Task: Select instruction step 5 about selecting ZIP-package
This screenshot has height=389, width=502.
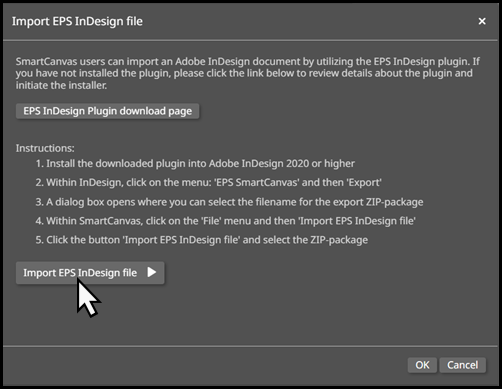Action: click(202, 240)
